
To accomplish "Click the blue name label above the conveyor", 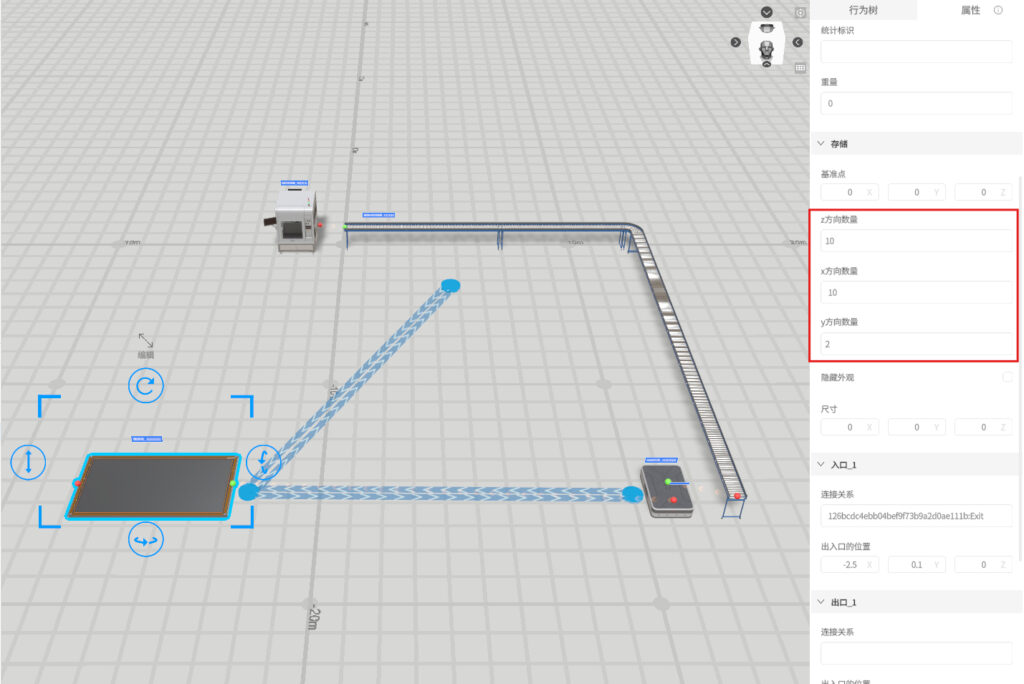I will [x=379, y=215].
